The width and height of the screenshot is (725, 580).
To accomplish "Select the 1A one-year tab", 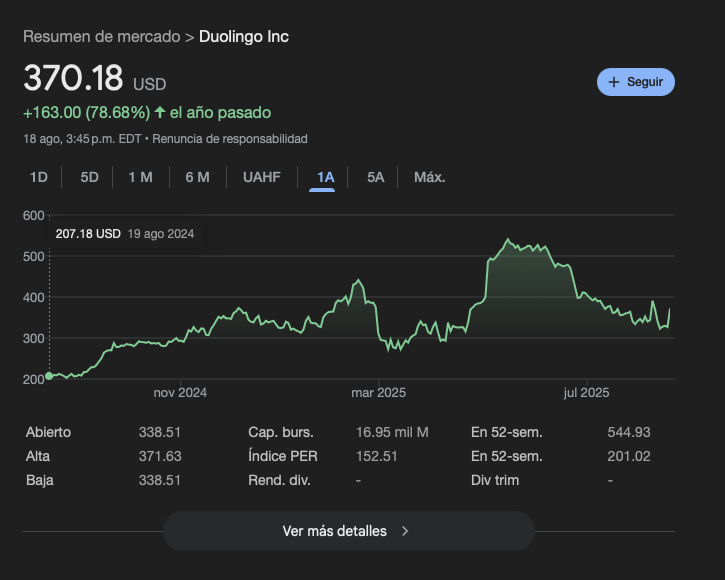I will click(326, 177).
